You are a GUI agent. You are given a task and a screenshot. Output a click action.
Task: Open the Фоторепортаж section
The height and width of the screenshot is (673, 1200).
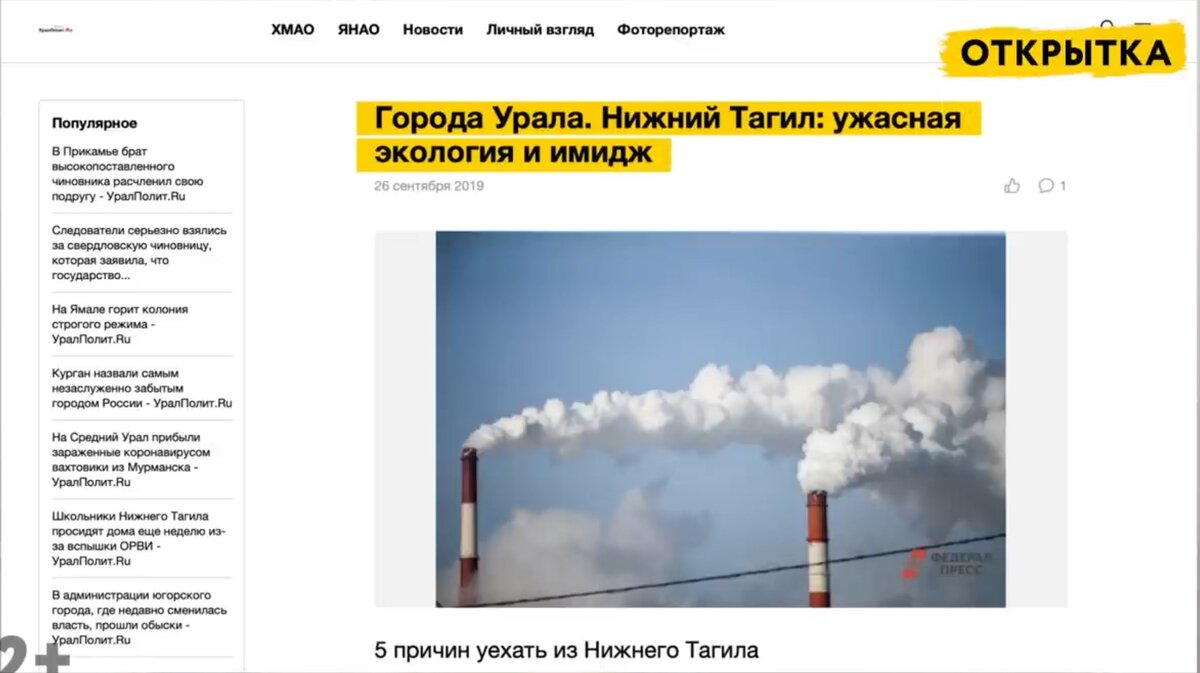coord(671,30)
